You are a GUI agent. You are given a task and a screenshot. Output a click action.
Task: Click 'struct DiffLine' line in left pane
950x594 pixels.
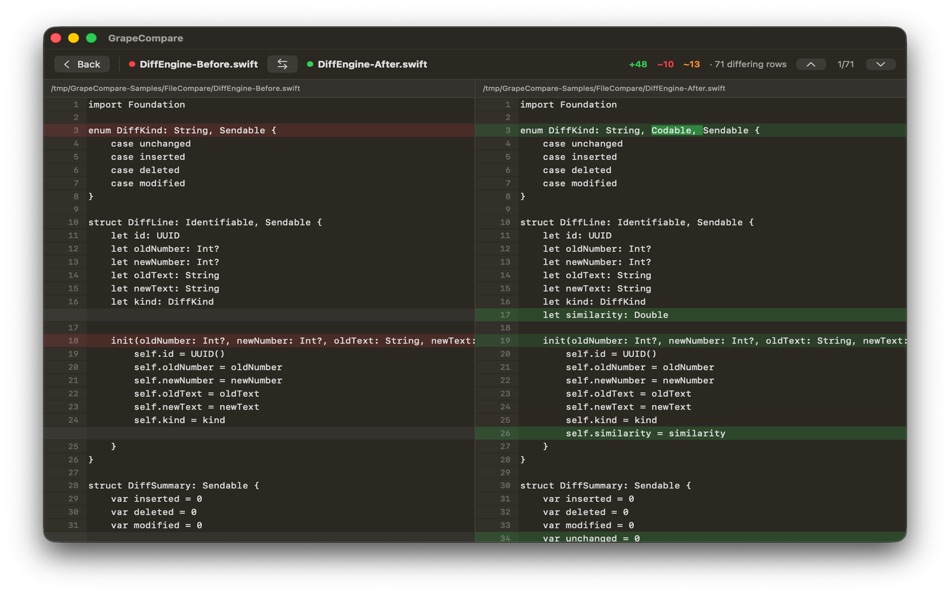(x=205, y=222)
